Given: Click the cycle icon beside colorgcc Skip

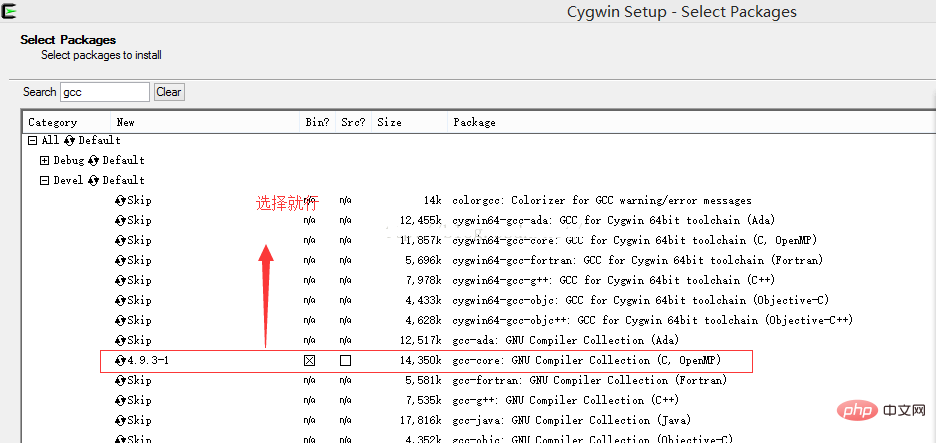Looking at the screenshot, I should pyautogui.click(x=121, y=201).
